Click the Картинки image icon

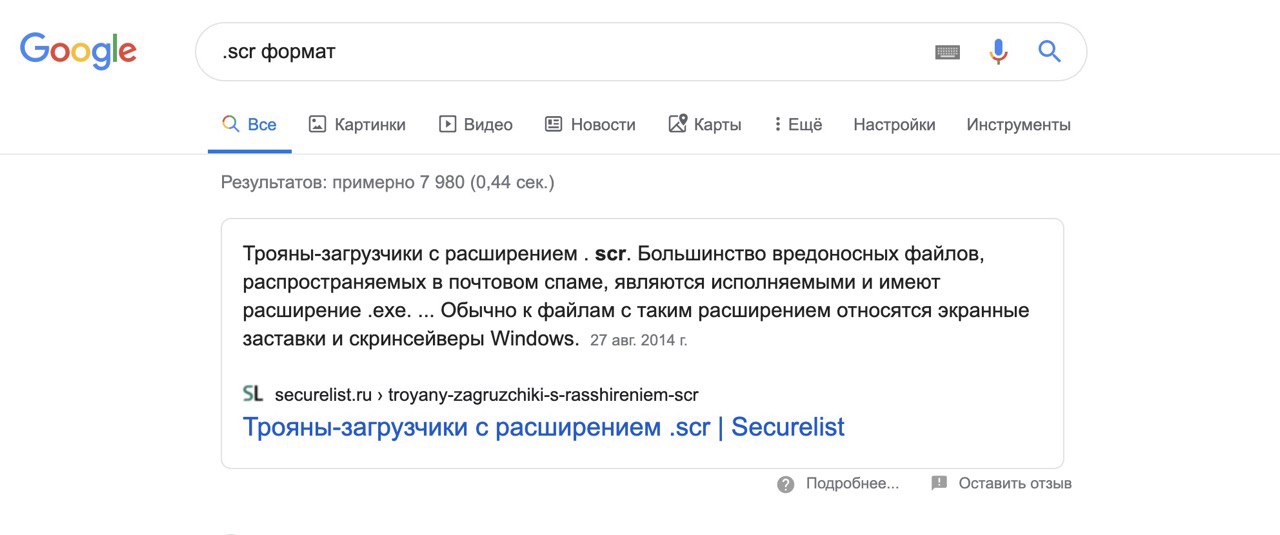[317, 124]
